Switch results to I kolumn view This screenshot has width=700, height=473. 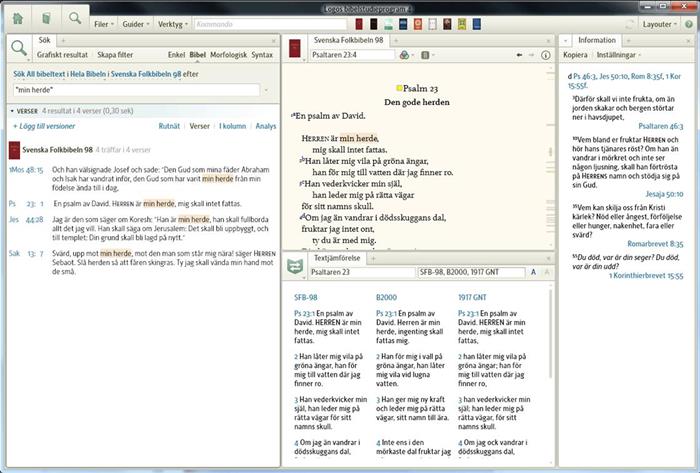(x=233, y=126)
